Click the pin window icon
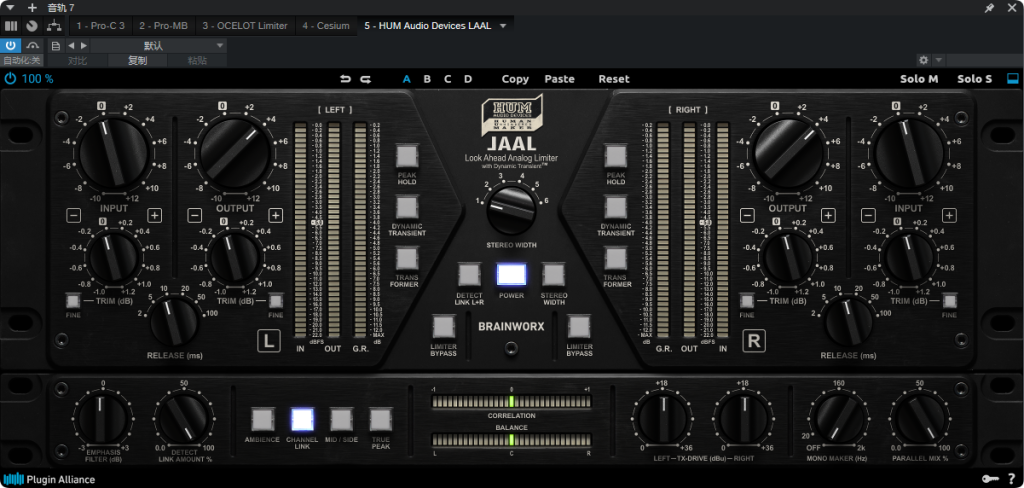 (989, 8)
